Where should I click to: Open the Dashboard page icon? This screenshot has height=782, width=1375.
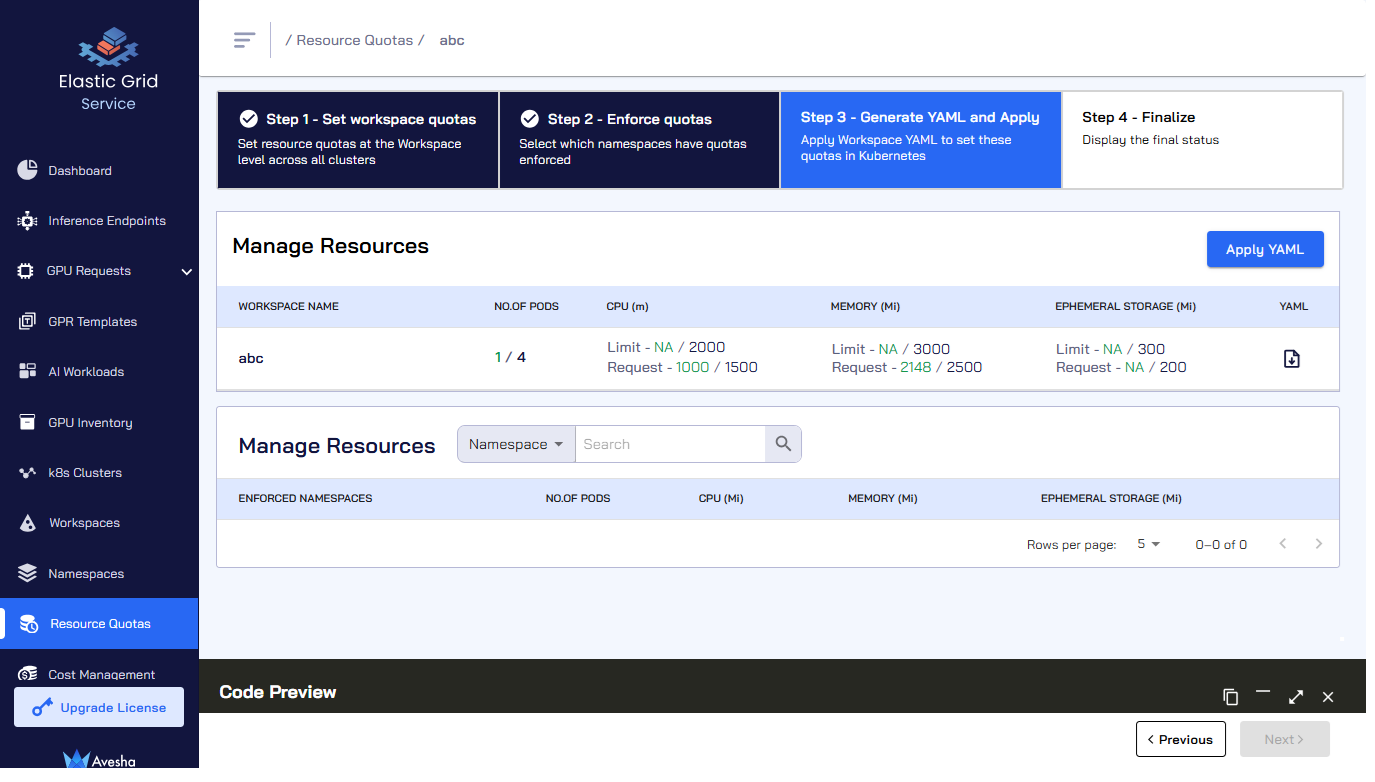pyautogui.click(x=27, y=170)
